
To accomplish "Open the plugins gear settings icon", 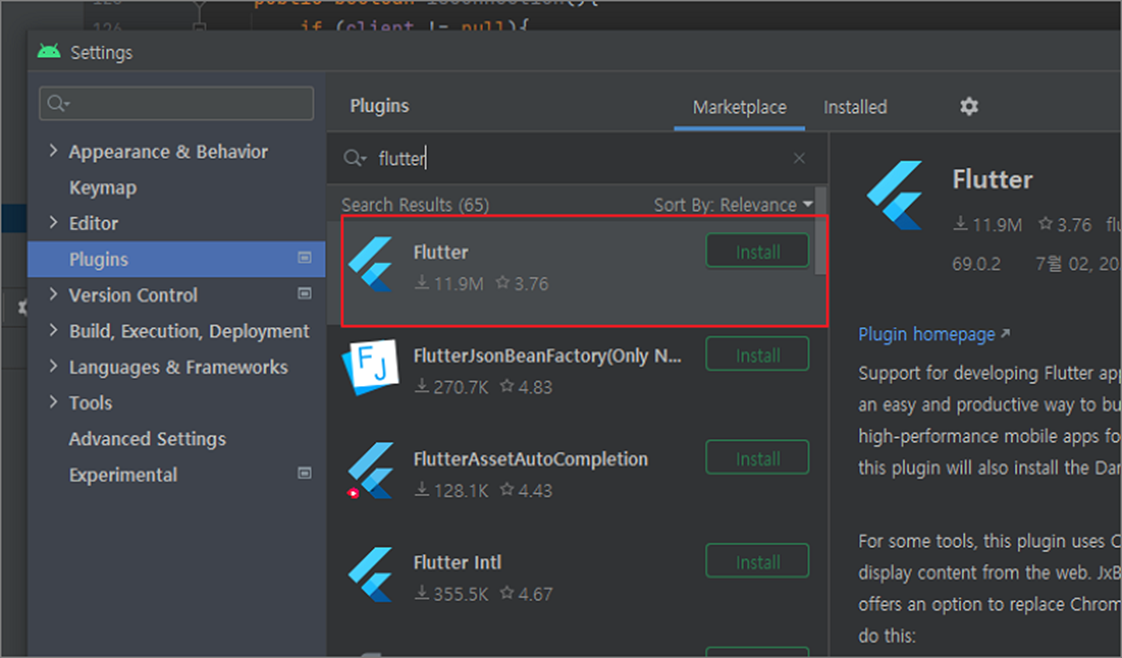I will (x=969, y=107).
